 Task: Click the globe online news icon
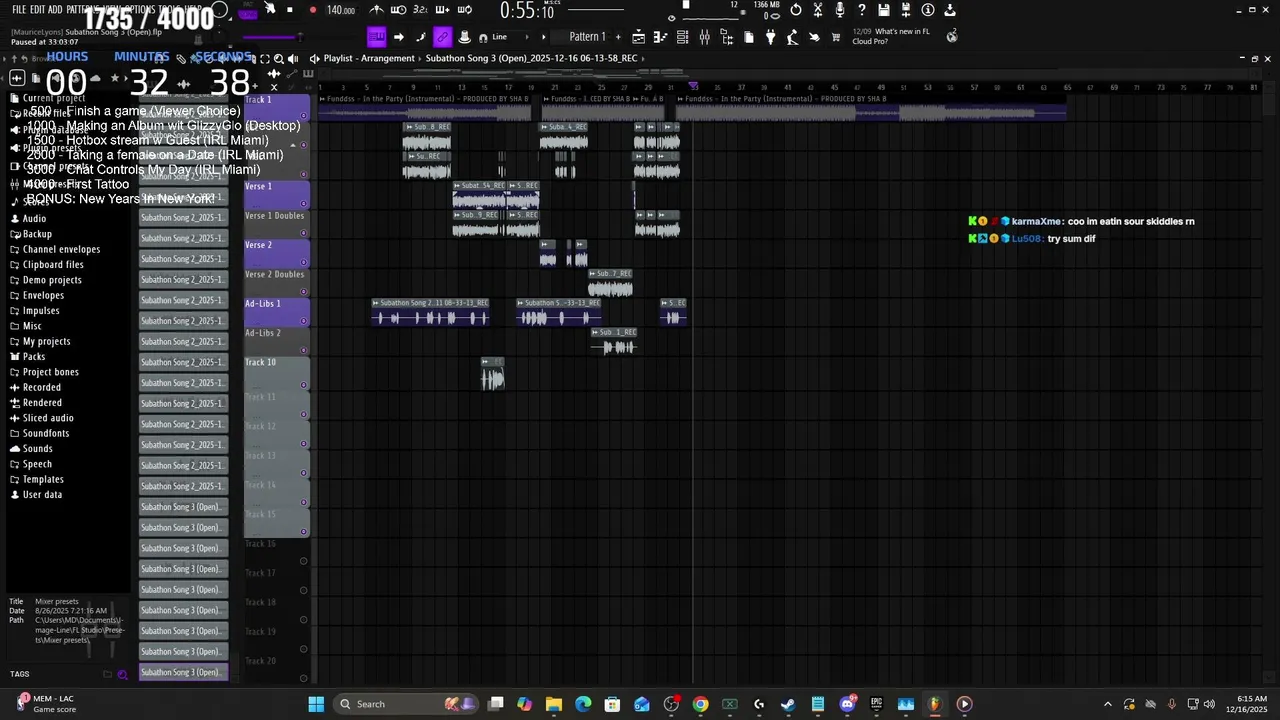(952, 36)
